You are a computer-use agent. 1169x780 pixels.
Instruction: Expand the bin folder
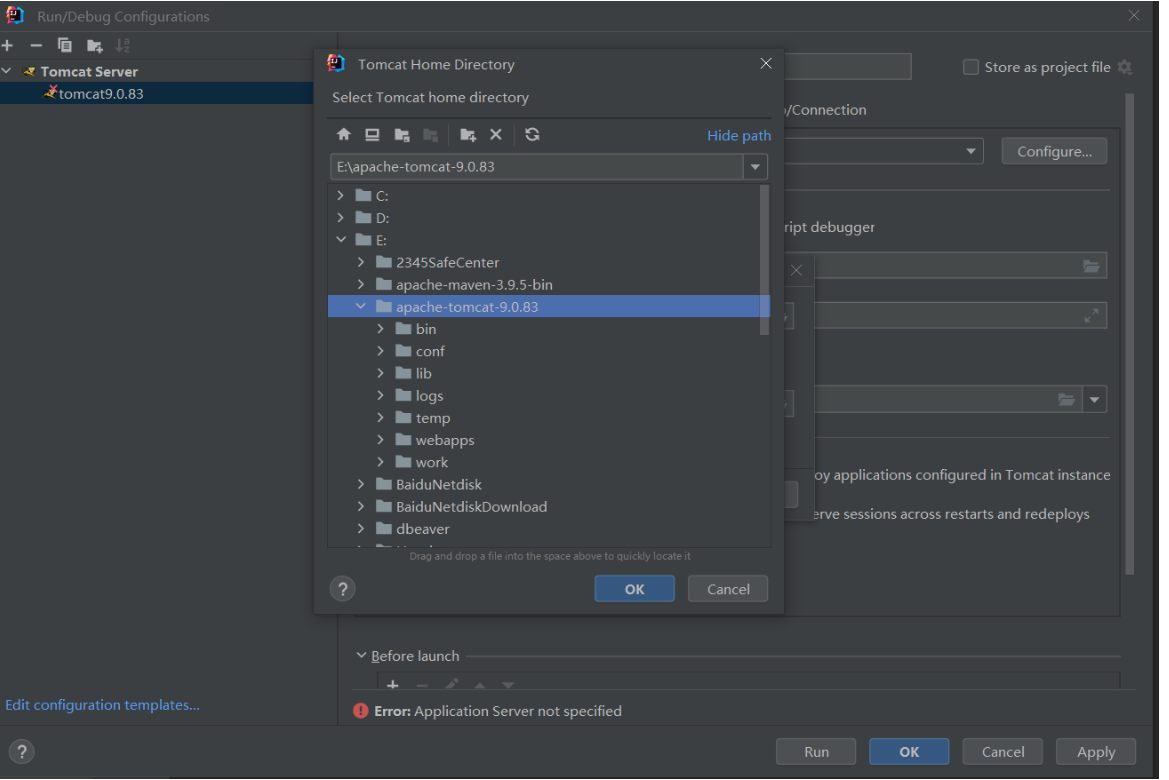coord(380,329)
